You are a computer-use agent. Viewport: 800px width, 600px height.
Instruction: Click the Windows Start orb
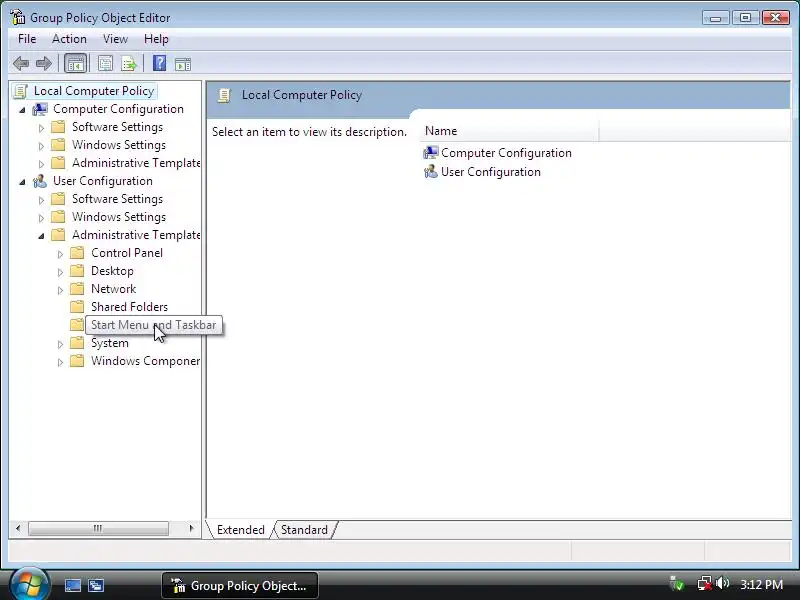(29, 585)
